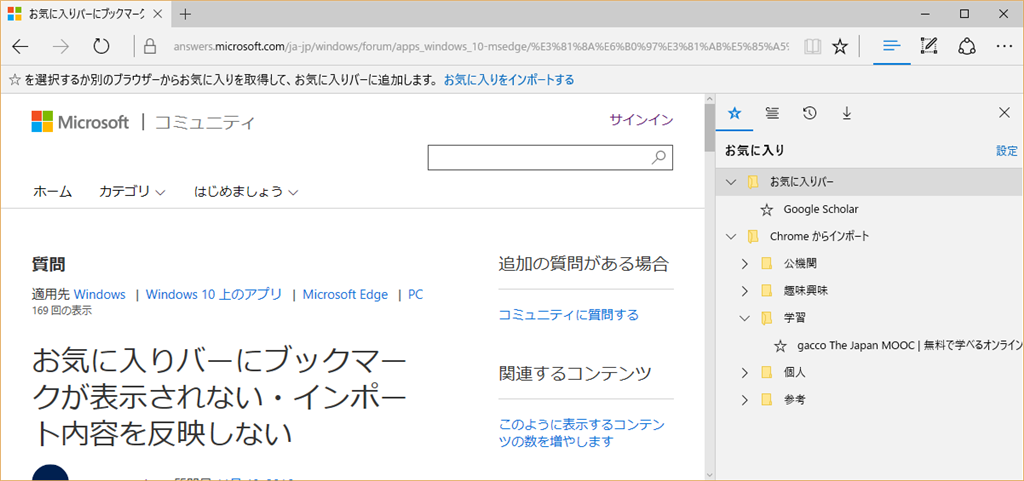Click the サインイン link
Image resolution: width=1024 pixels, height=481 pixels.
pos(641,119)
